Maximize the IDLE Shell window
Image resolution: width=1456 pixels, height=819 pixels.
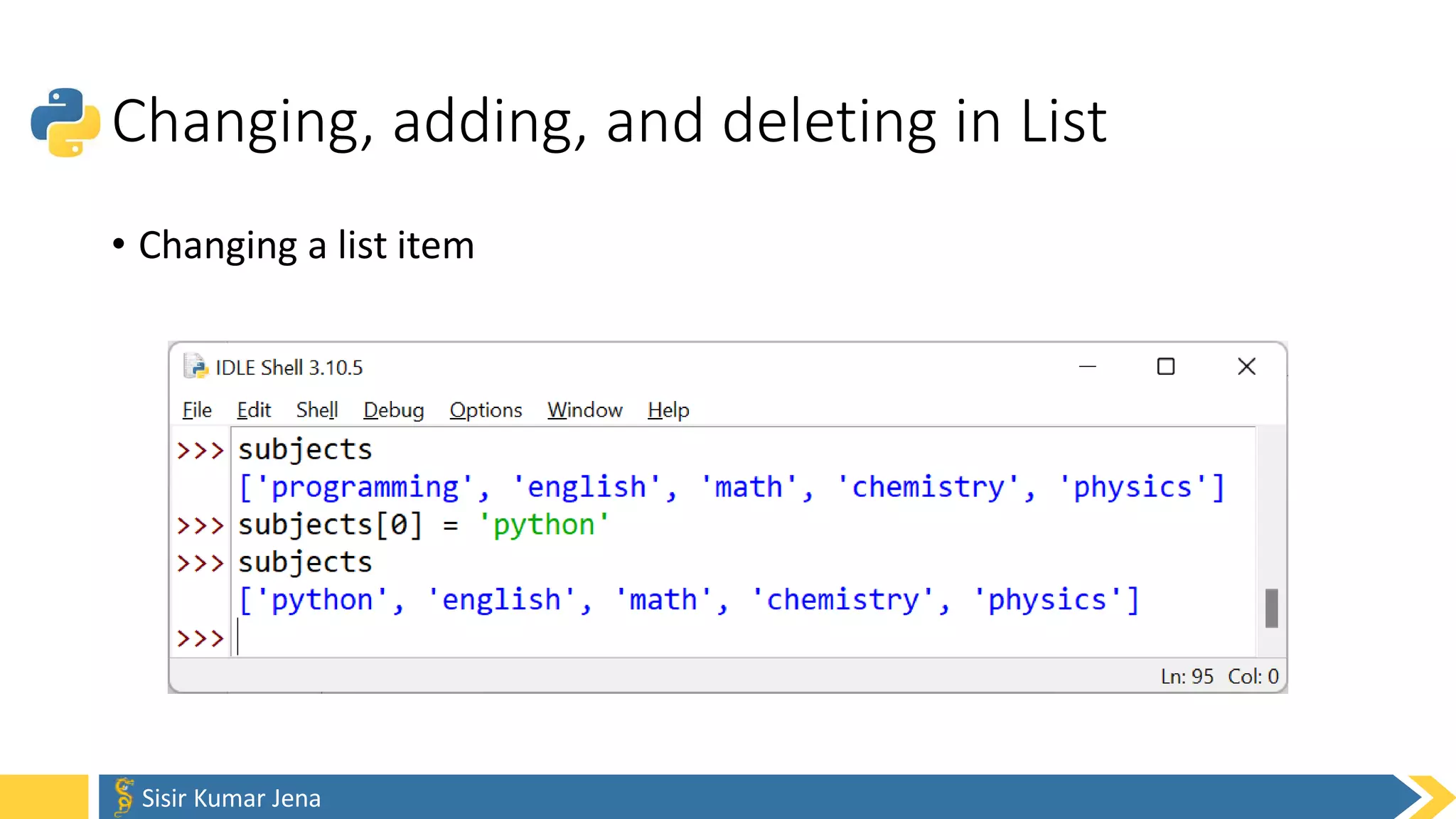(x=1166, y=367)
